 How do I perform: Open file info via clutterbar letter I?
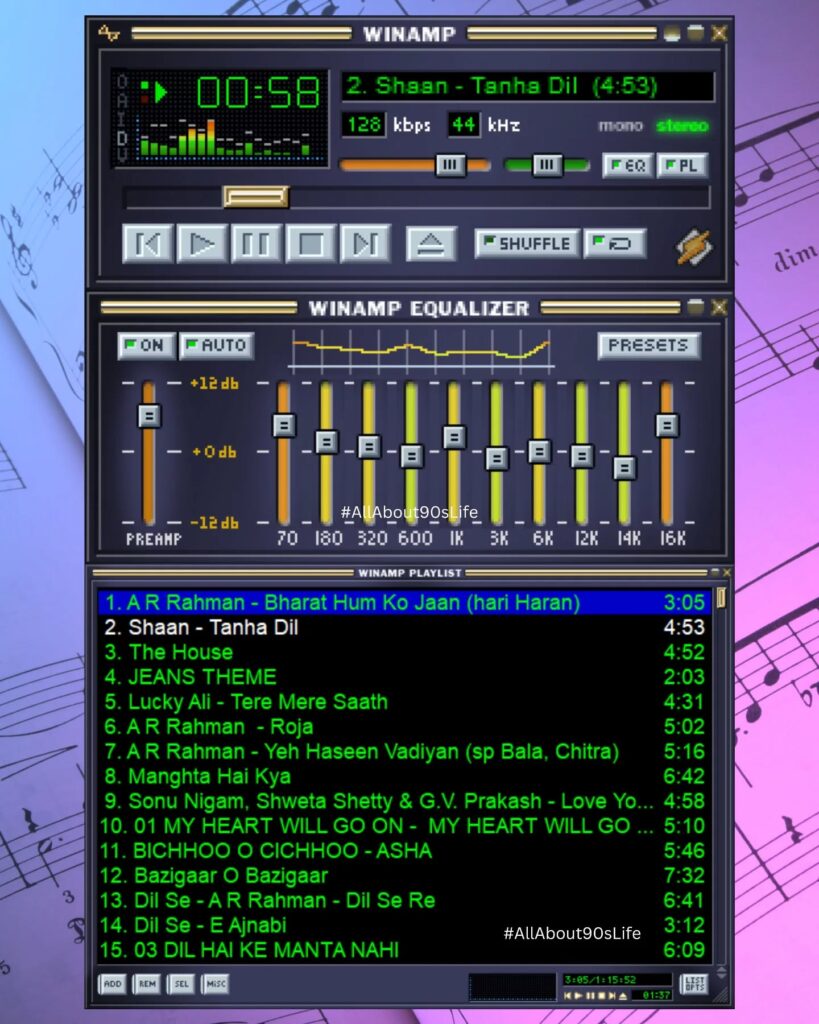click(122, 120)
